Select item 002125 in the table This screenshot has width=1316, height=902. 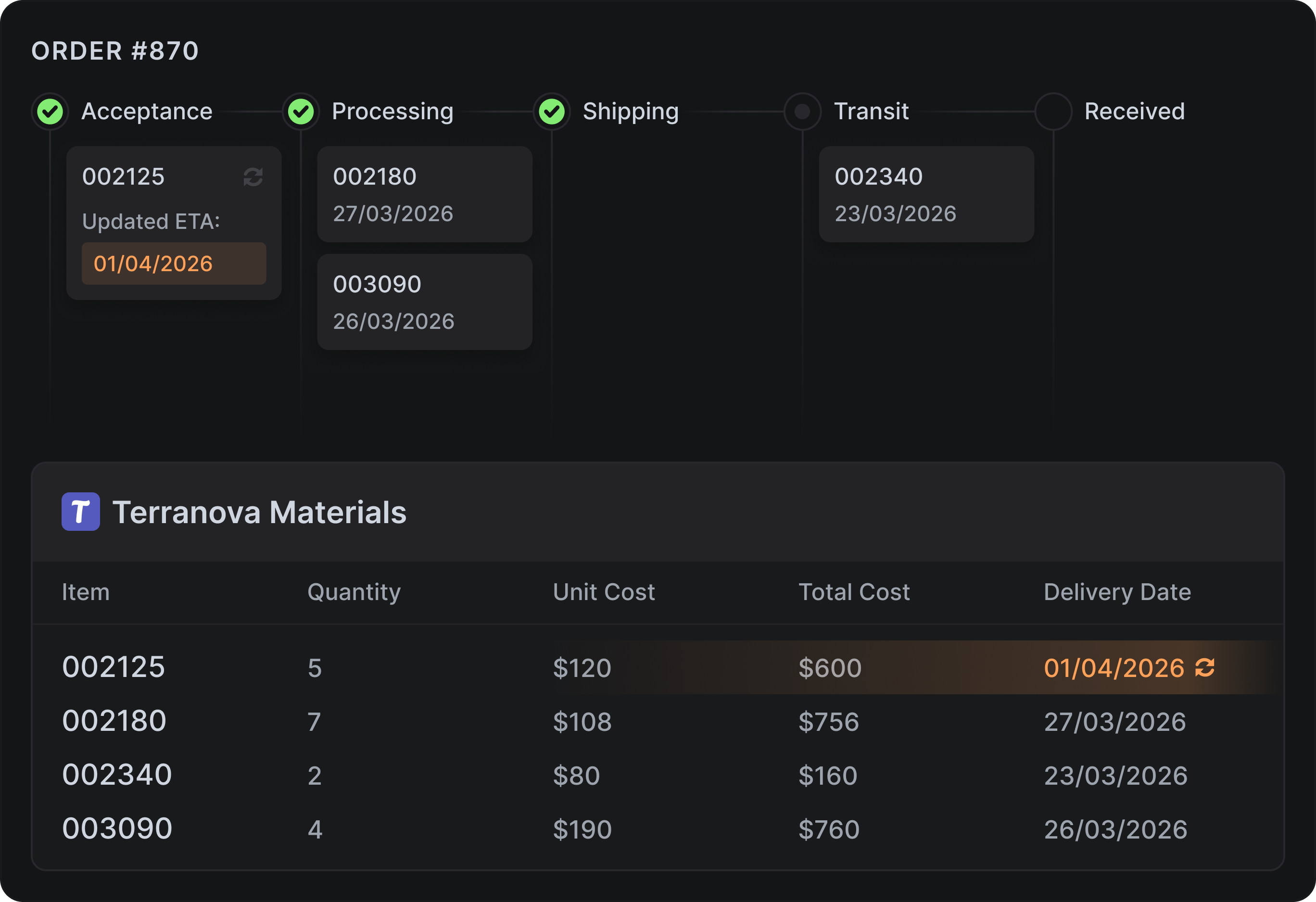tap(113, 667)
